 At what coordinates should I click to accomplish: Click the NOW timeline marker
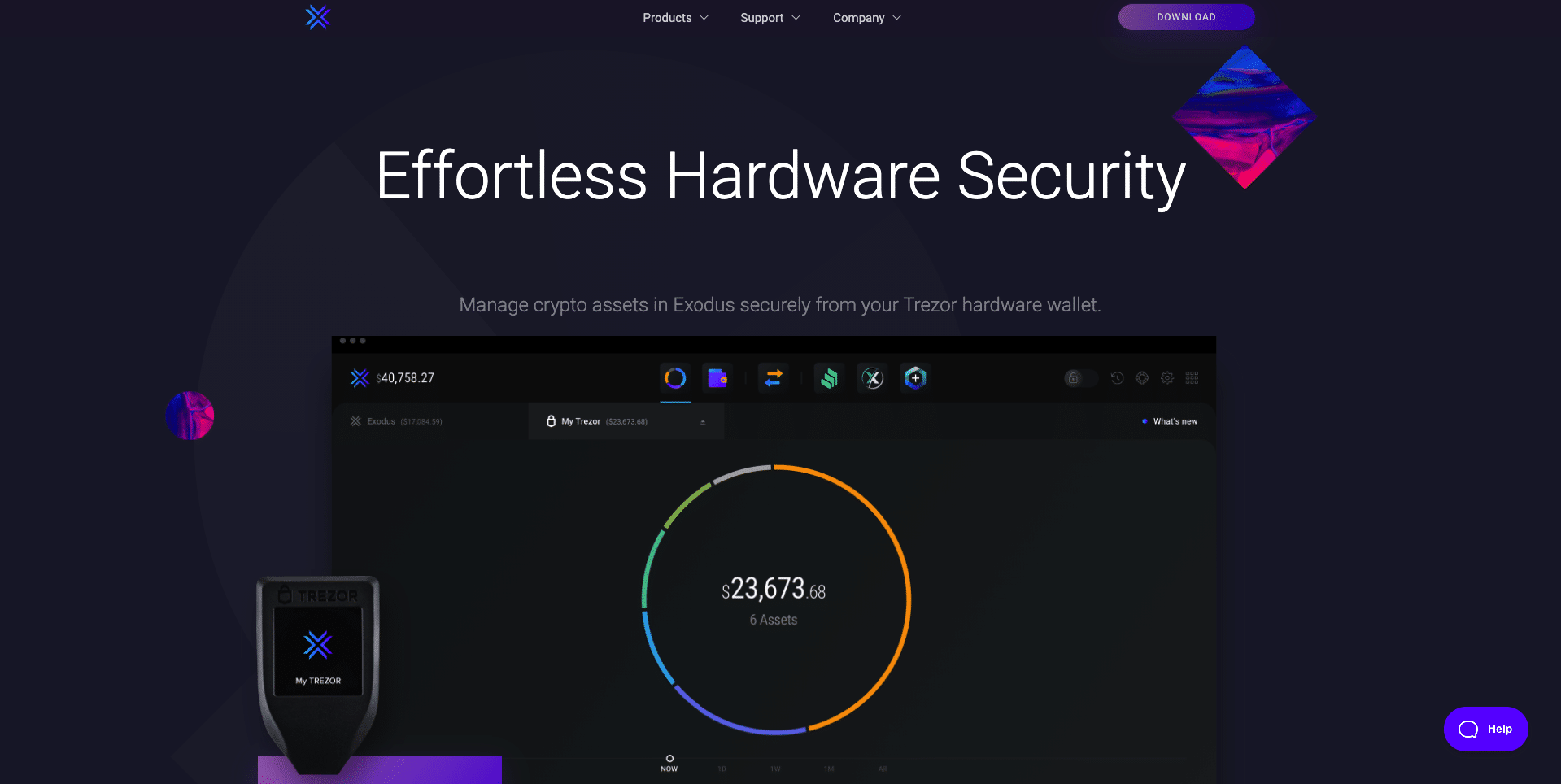coord(669,763)
